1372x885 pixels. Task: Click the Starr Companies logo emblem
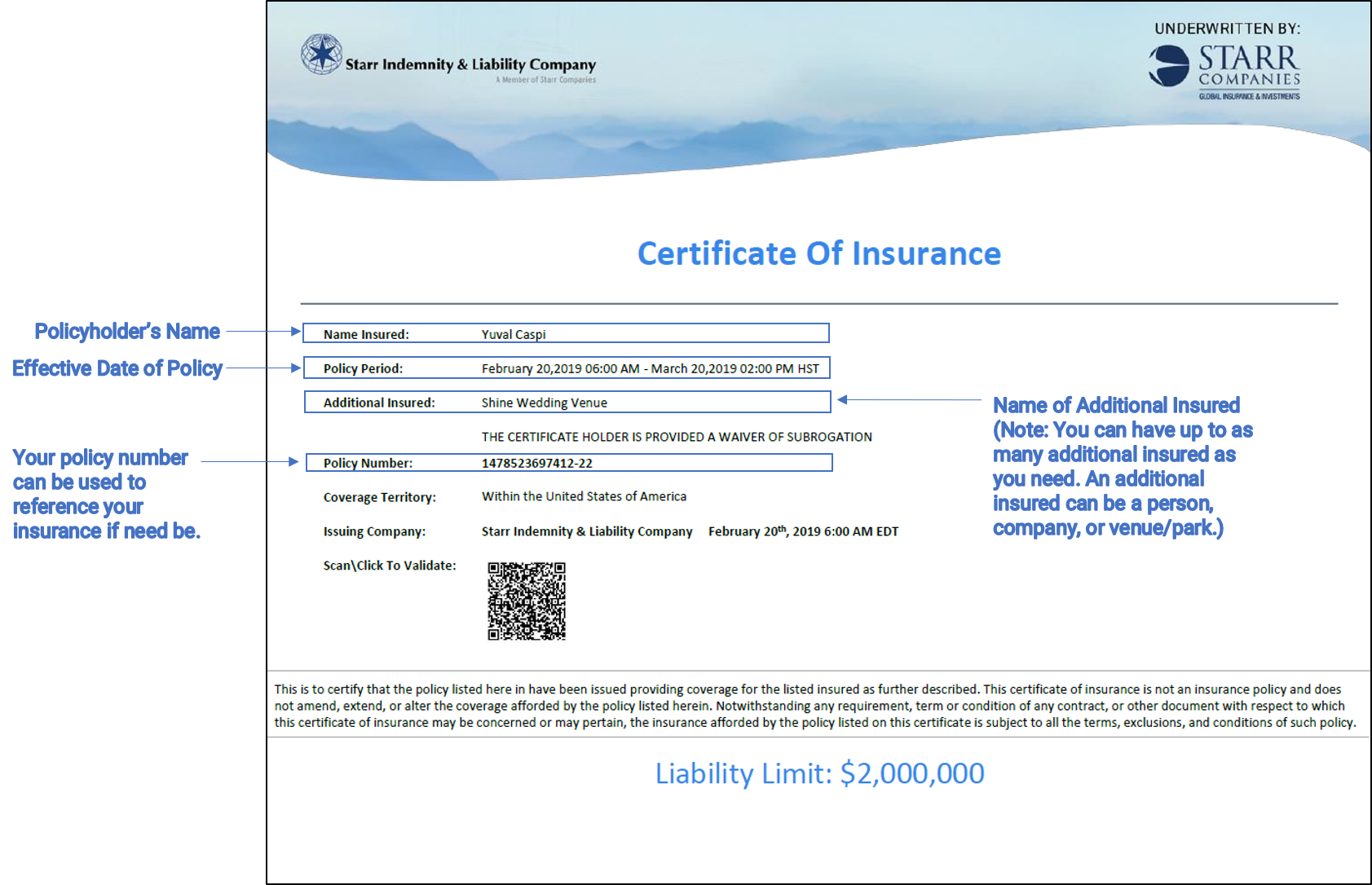[x=1169, y=65]
